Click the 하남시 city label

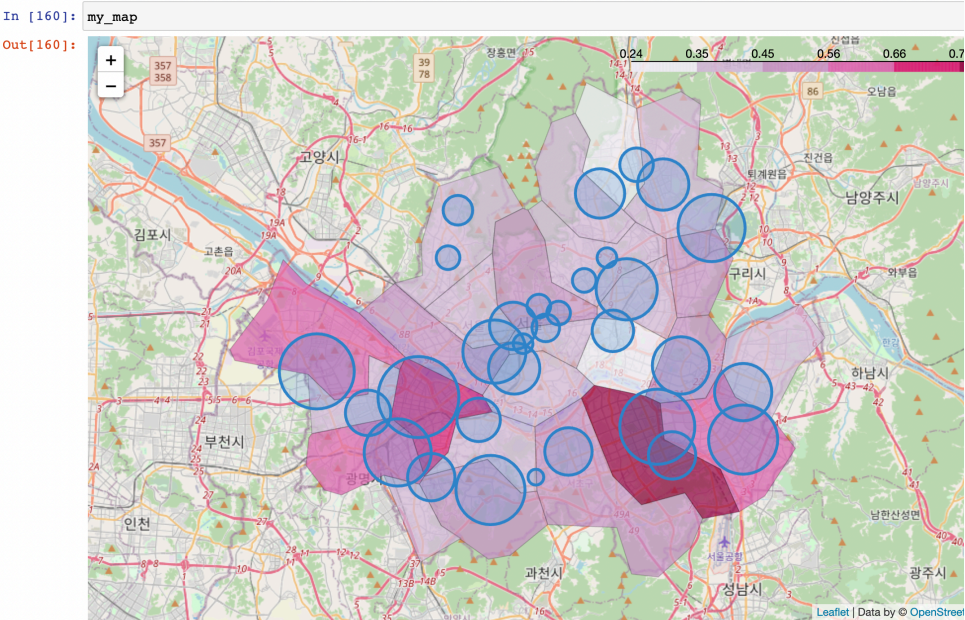pos(870,372)
